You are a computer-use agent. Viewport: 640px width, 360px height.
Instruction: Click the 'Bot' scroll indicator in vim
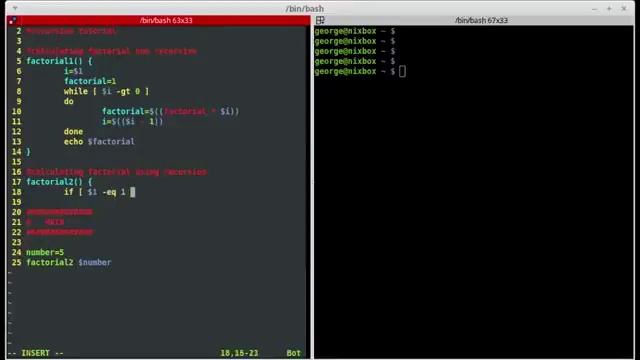293,353
